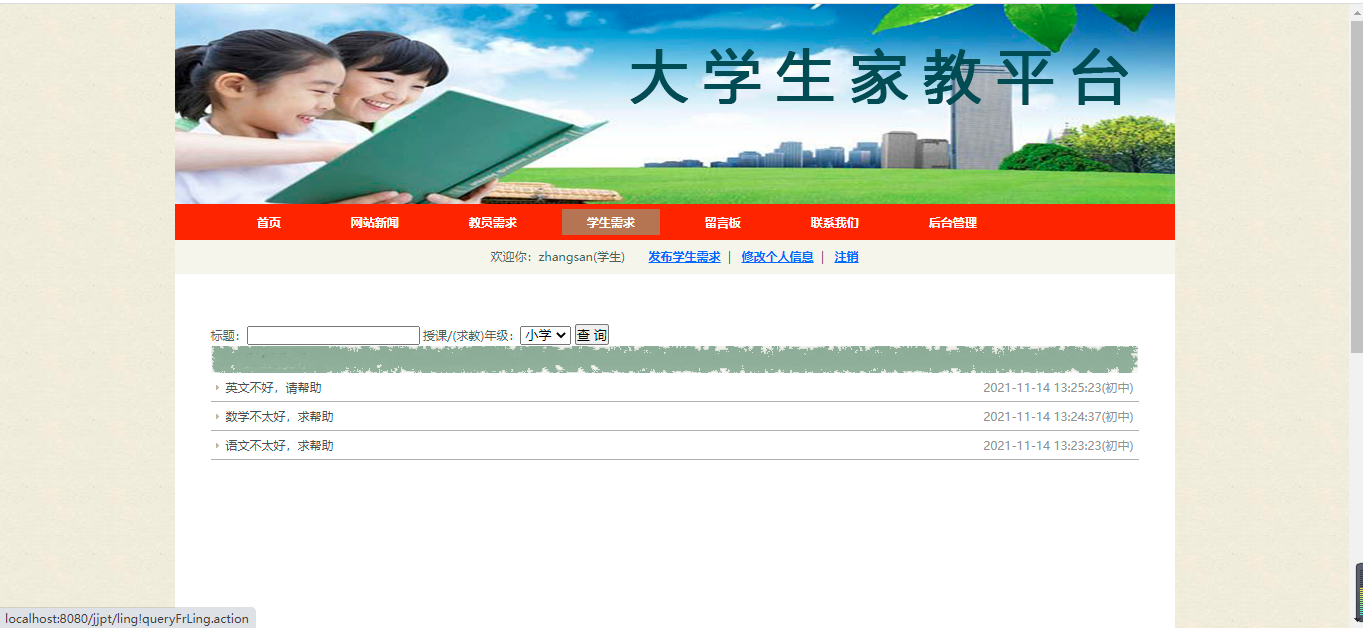Select the 学生需求 tab
The image size is (1363, 628).
pyautogui.click(x=611, y=223)
